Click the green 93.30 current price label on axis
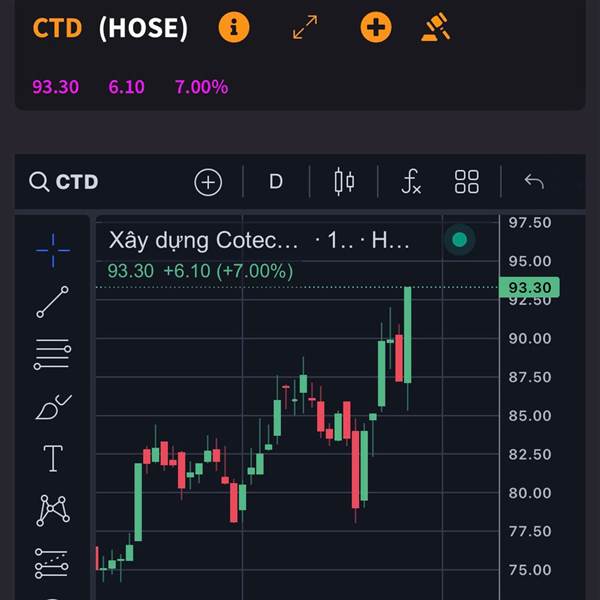The height and width of the screenshot is (600, 600). click(x=530, y=287)
